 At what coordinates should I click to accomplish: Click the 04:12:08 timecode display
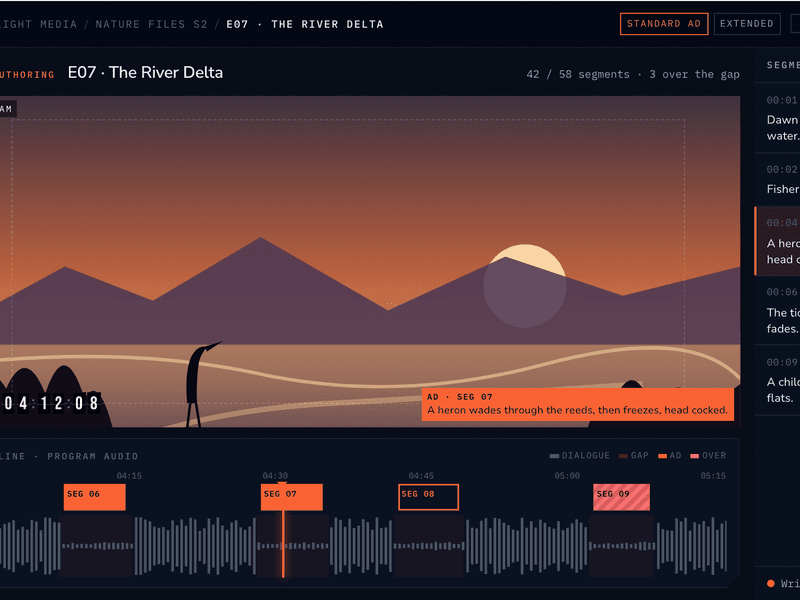(x=51, y=403)
